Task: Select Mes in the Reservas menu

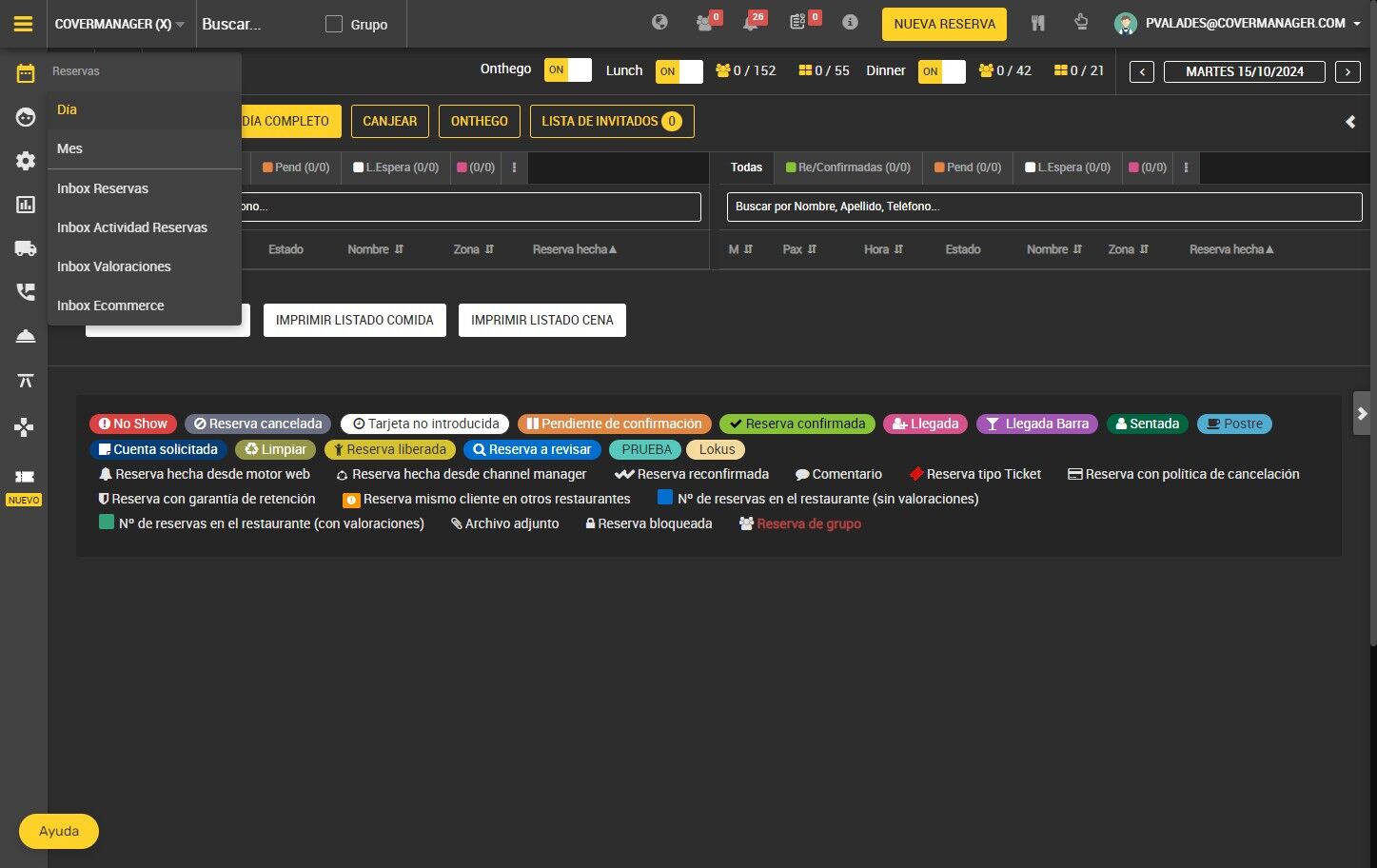Action: 145,148
